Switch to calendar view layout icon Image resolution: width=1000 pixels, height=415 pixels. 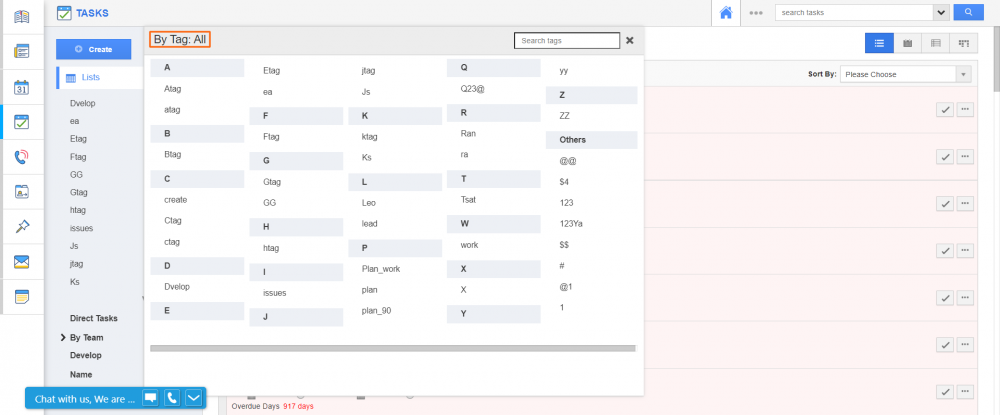(x=907, y=43)
